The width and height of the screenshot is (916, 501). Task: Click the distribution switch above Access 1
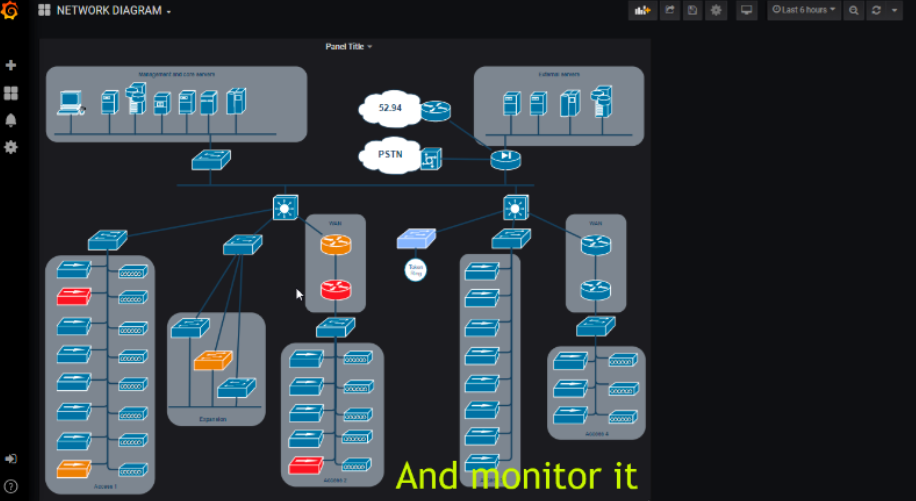coord(107,240)
